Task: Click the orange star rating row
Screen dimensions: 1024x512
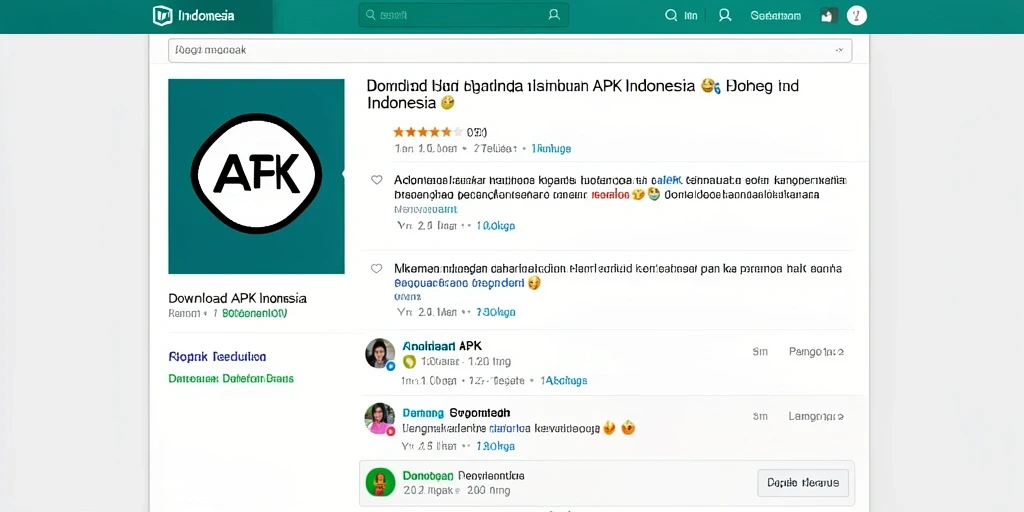Action: click(x=428, y=132)
